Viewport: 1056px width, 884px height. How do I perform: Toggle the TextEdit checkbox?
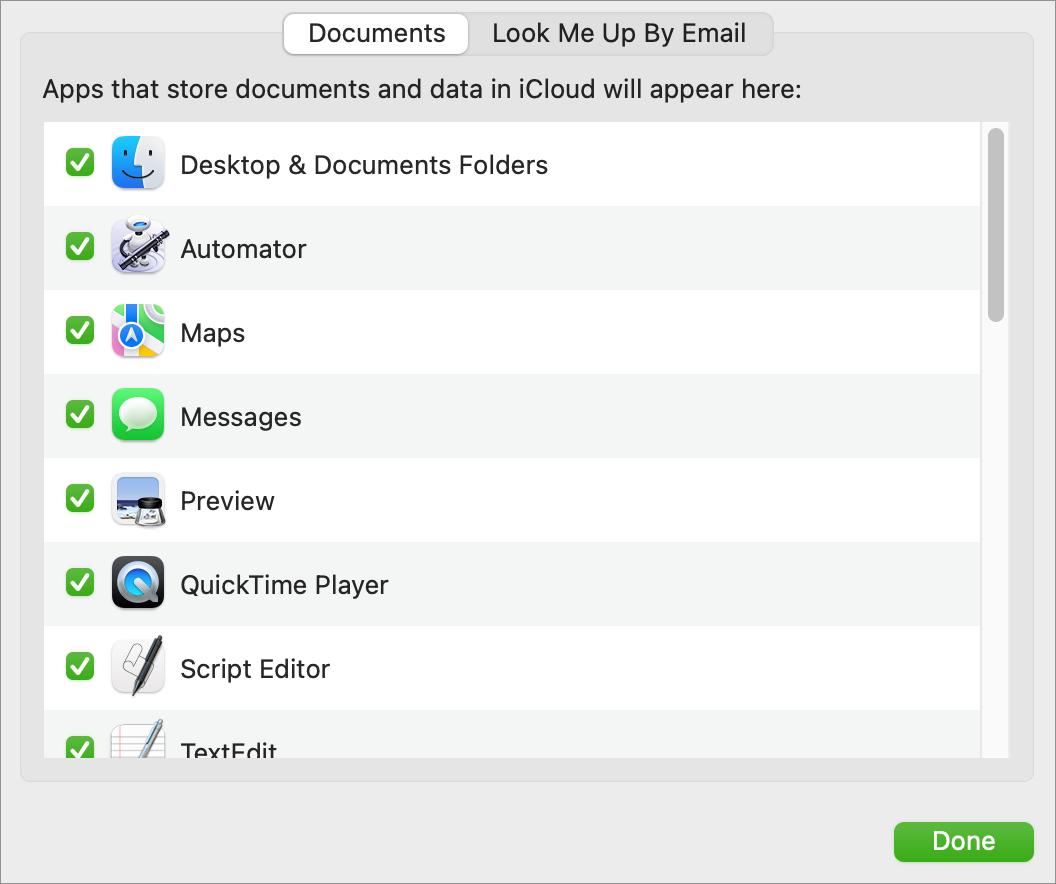(x=80, y=747)
